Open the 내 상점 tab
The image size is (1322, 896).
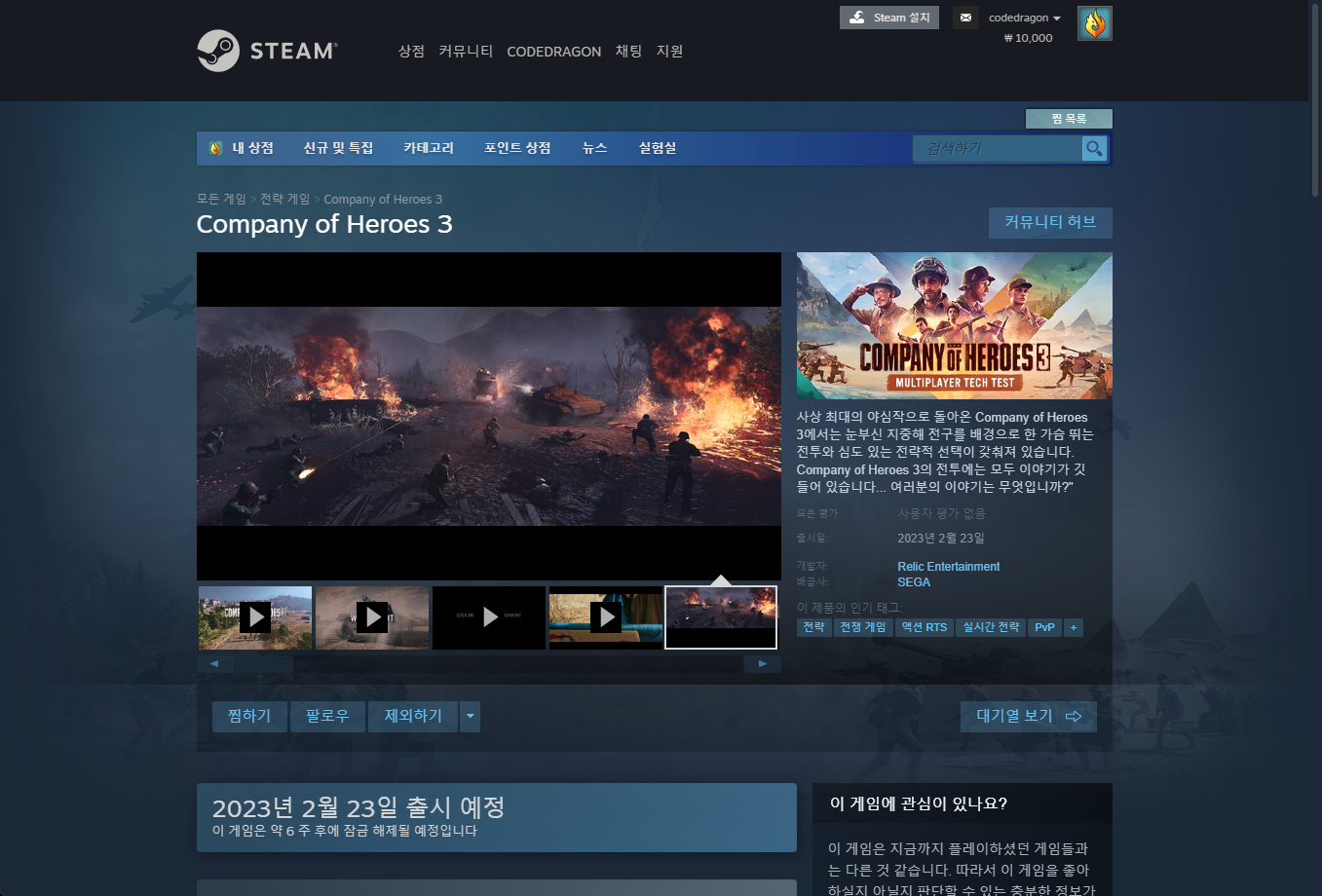point(252,148)
